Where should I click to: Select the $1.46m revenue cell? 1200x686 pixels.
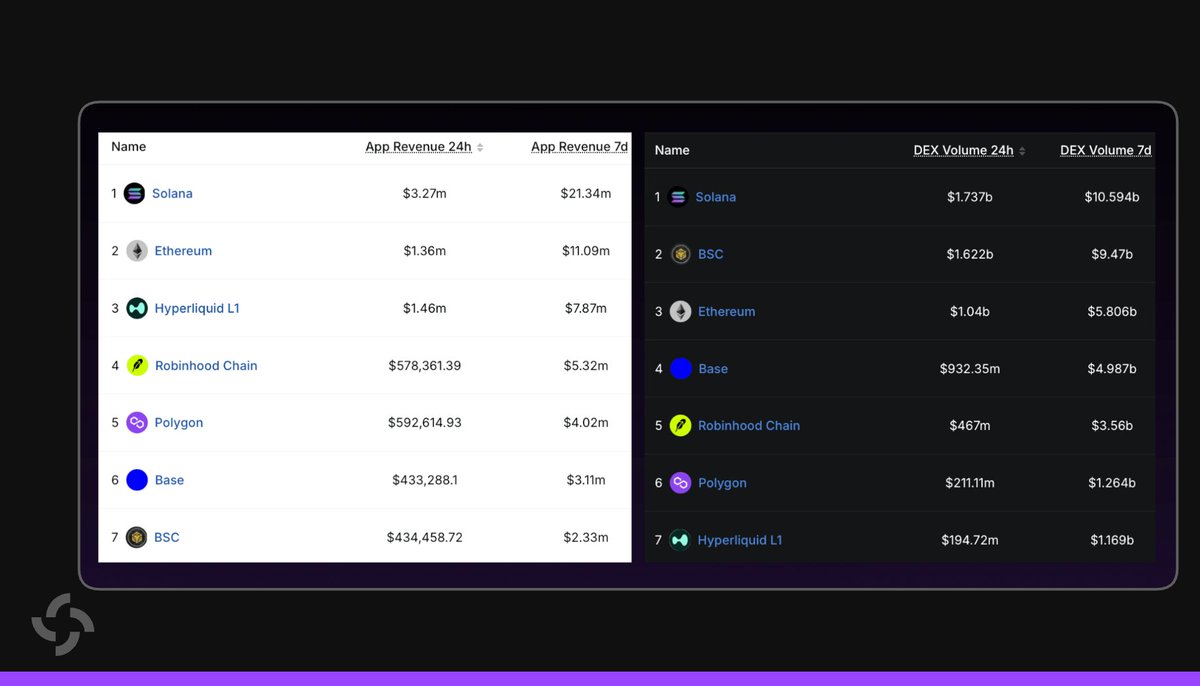point(425,308)
